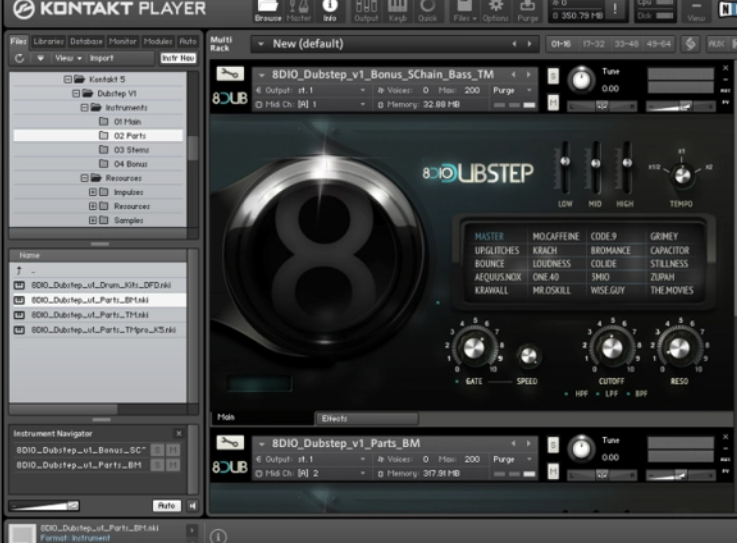Open the Quick-load icon
Viewport: 737px width, 543px height.
427,10
